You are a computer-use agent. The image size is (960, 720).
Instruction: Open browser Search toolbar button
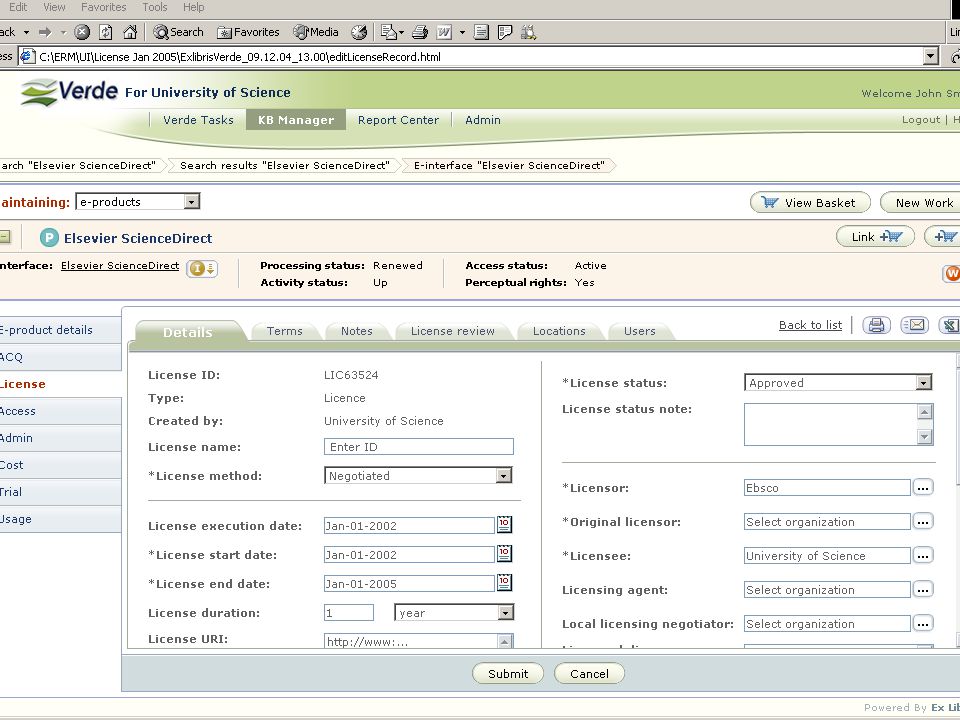click(x=178, y=32)
